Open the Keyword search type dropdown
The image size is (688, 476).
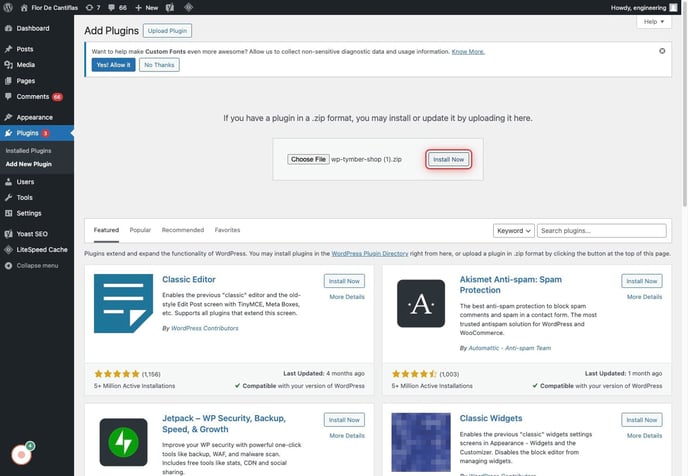coord(514,230)
